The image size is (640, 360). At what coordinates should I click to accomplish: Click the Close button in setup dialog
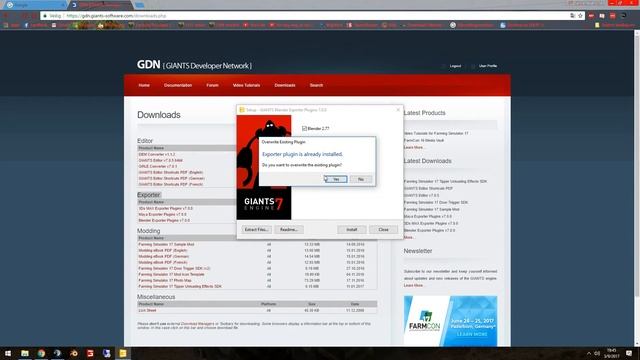(x=383, y=230)
